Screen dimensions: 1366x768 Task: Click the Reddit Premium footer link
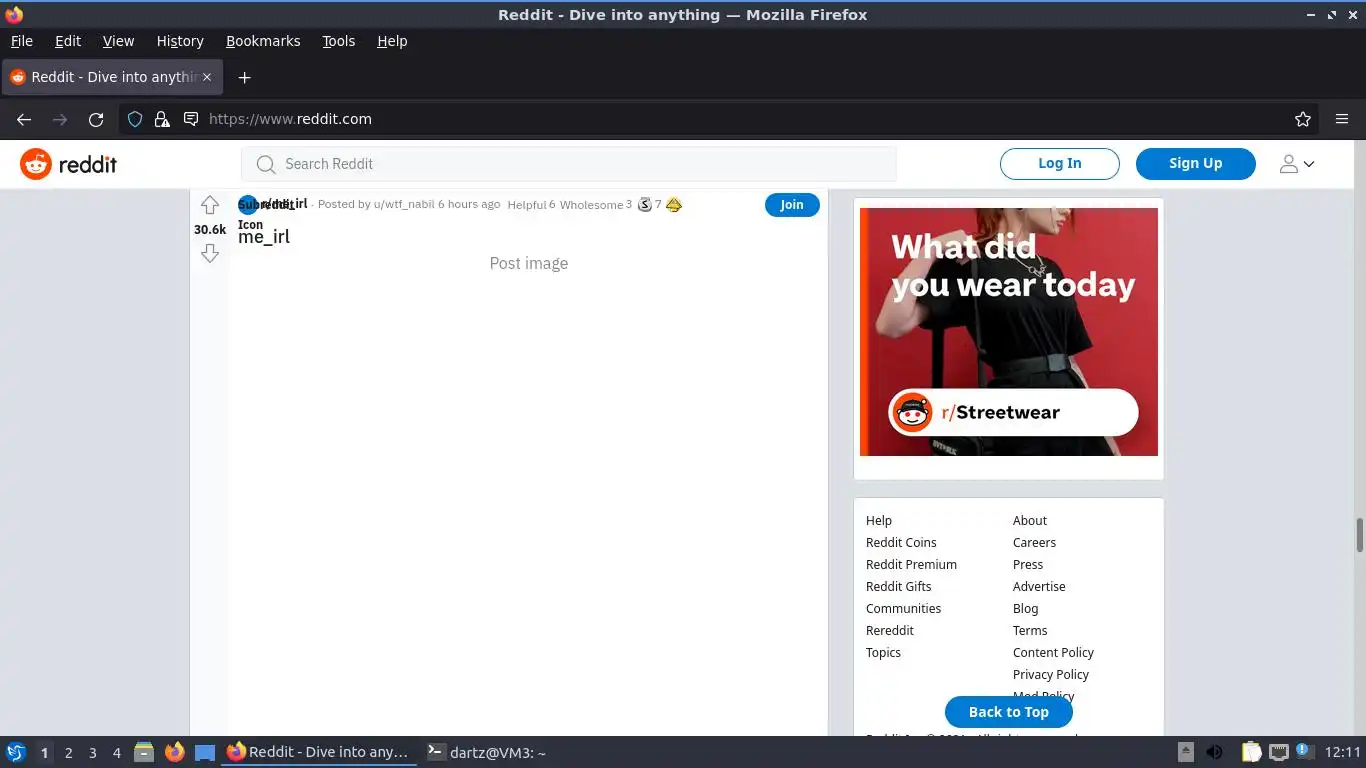(911, 565)
